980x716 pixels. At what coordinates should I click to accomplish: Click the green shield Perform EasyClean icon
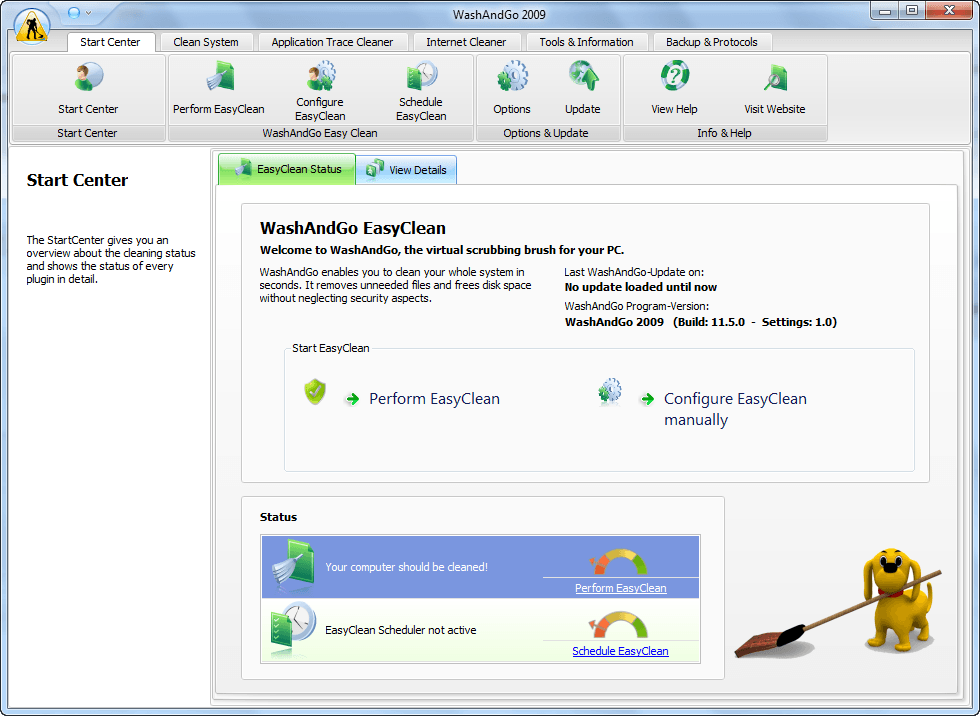[x=315, y=392]
